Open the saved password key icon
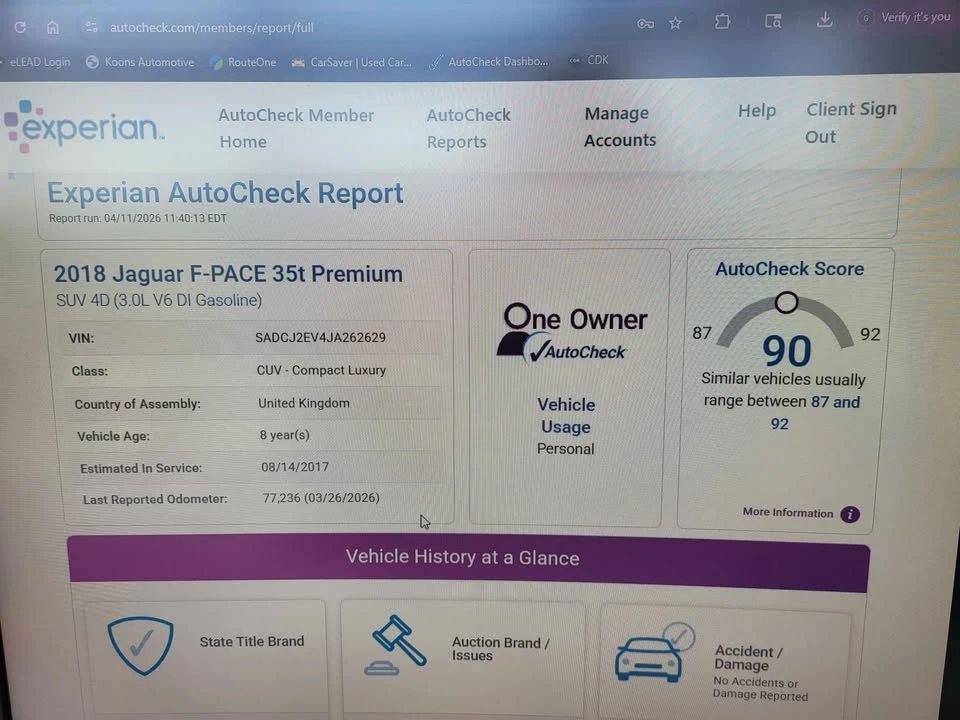The image size is (960, 720). coord(645,24)
